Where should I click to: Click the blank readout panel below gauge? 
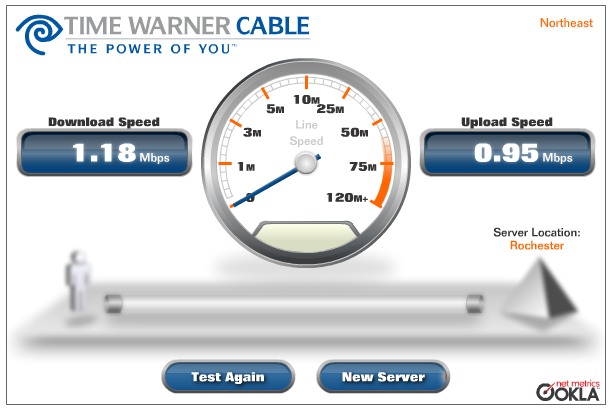click(x=306, y=236)
